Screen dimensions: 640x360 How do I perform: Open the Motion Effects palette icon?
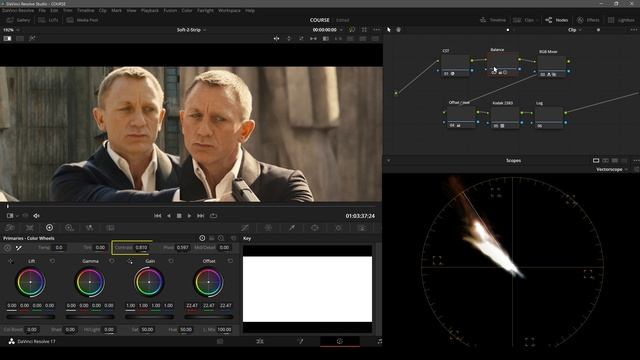(110, 228)
